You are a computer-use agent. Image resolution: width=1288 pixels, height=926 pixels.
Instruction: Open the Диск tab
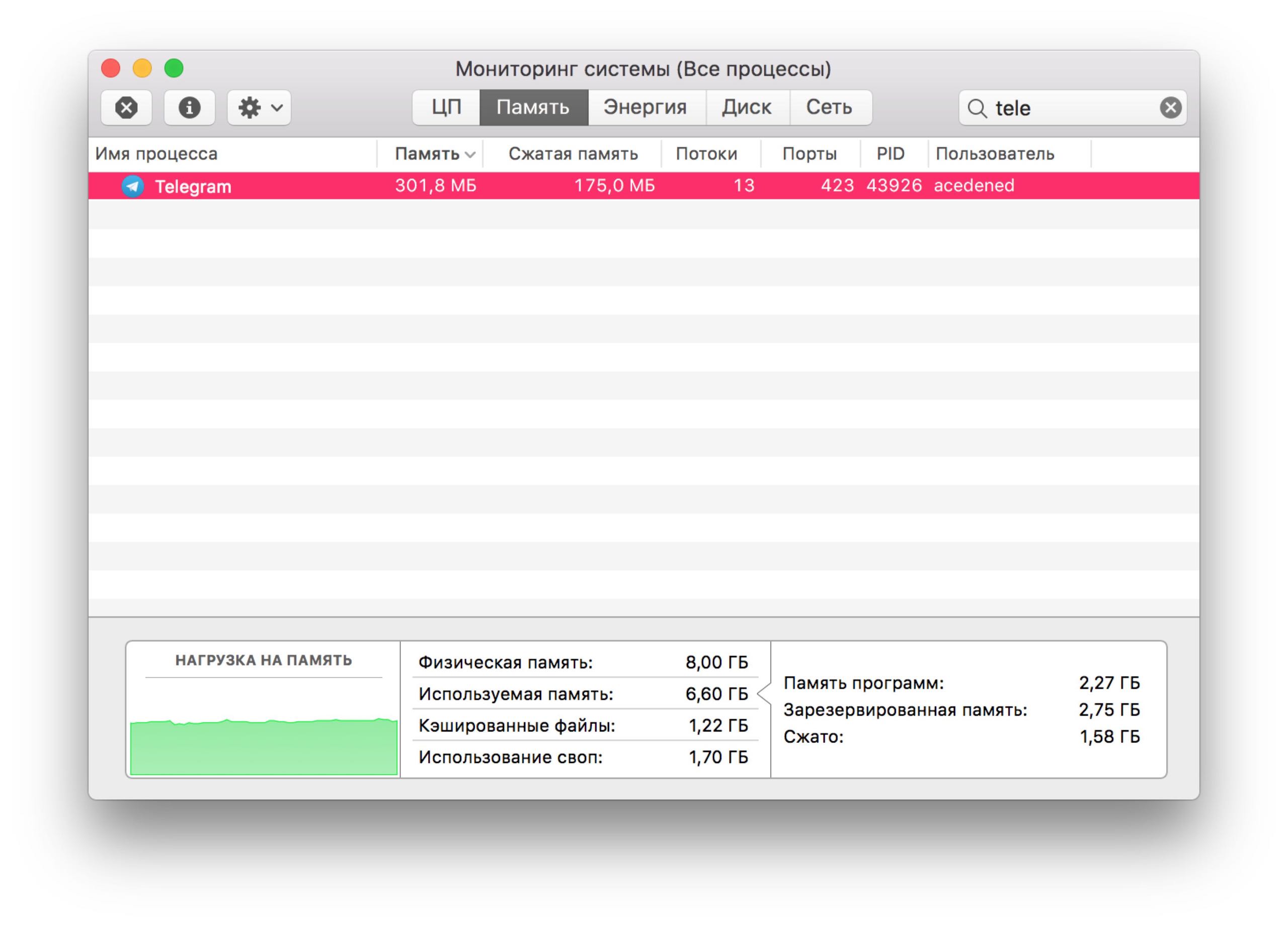click(x=746, y=107)
